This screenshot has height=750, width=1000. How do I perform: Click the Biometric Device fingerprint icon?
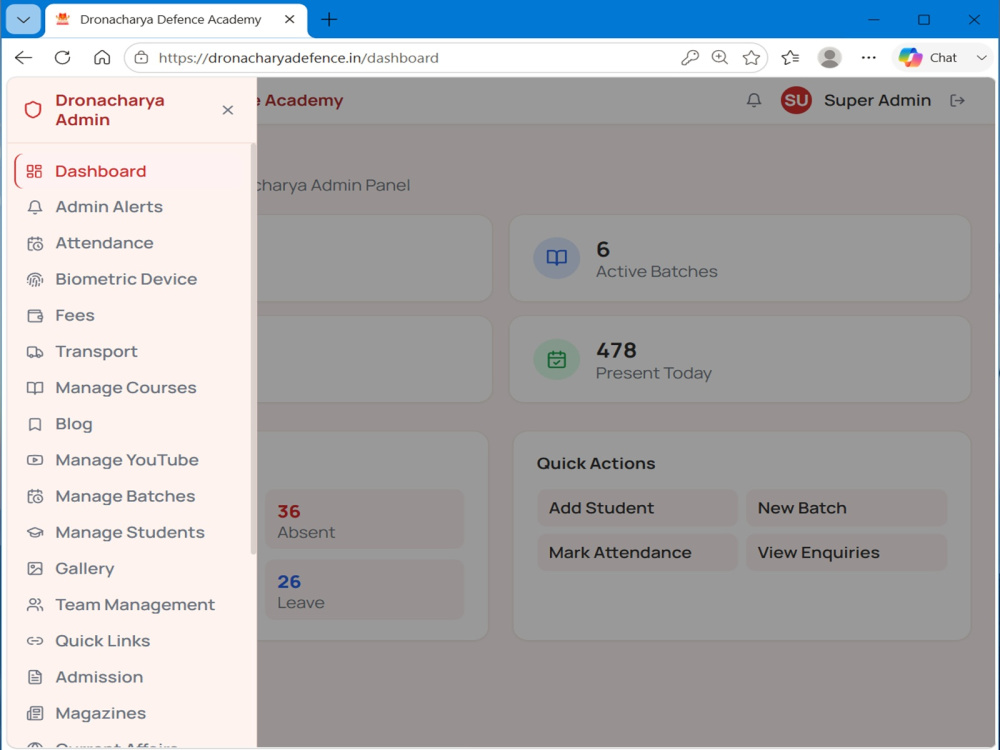(34, 279)
